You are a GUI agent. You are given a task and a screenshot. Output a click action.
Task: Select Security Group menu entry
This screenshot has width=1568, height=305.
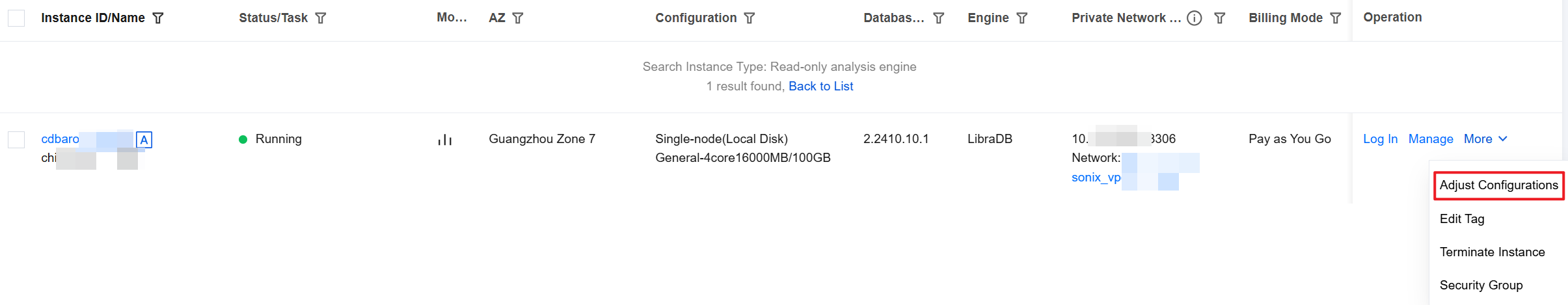[1481, 285]
